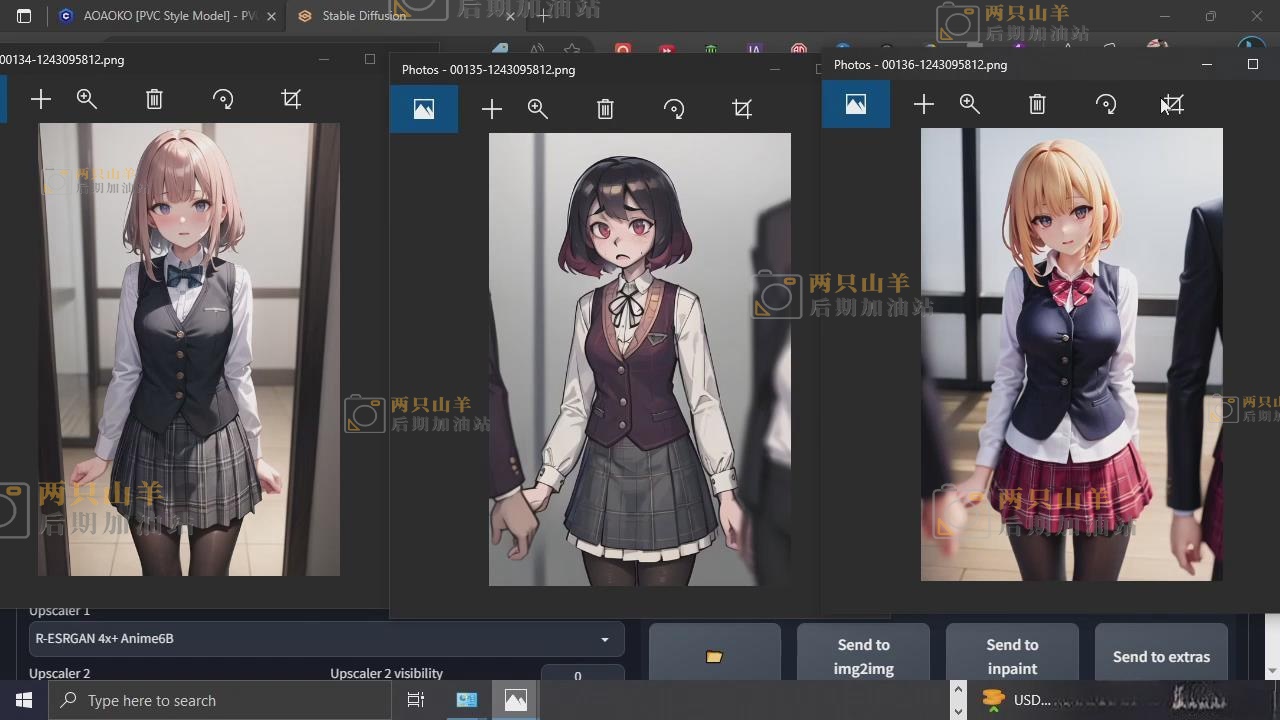
Task: Zoom in on the 00135 image
Action: click(x=538, y=109)
